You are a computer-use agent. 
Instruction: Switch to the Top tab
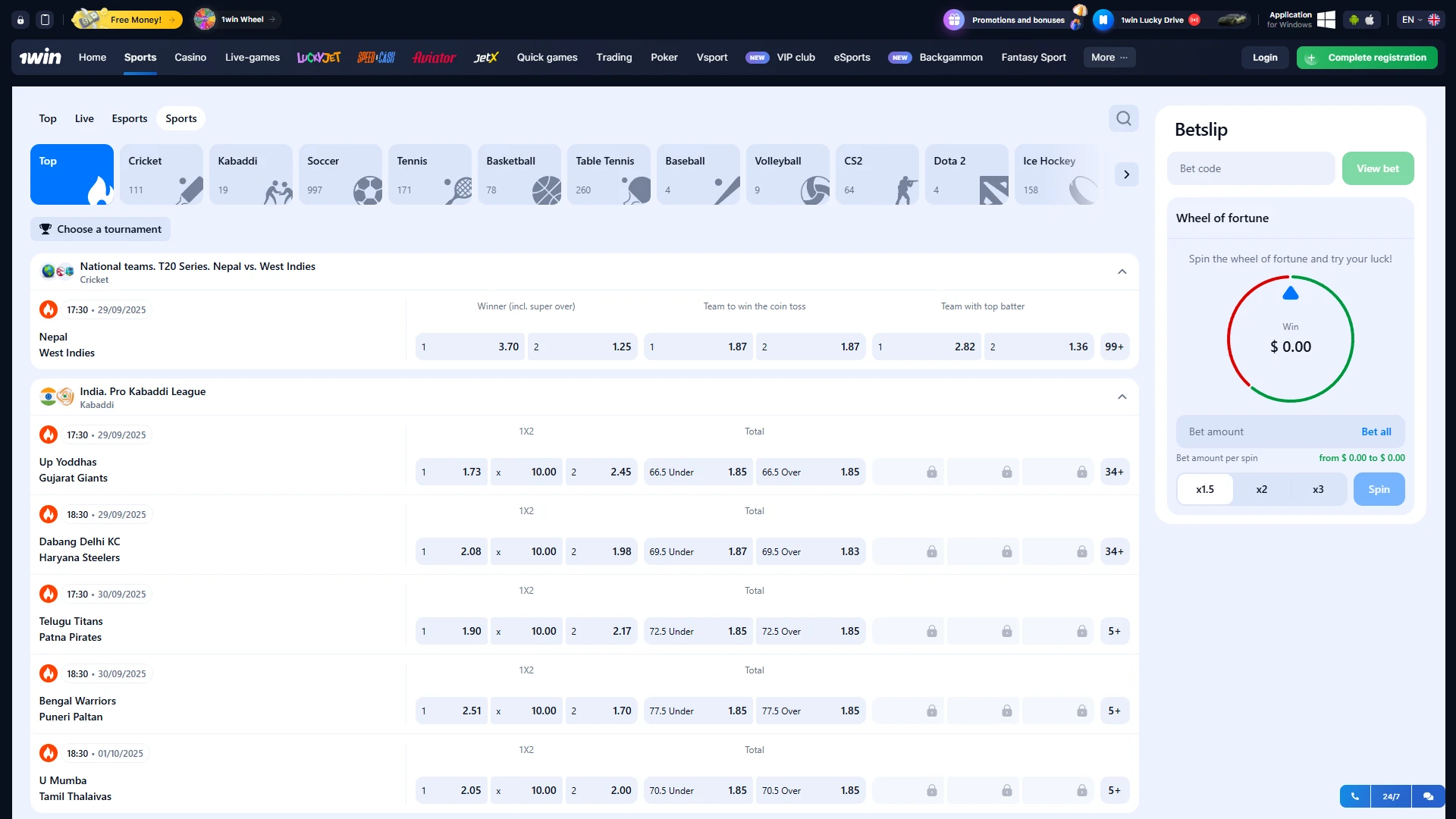tap(48, 118)
